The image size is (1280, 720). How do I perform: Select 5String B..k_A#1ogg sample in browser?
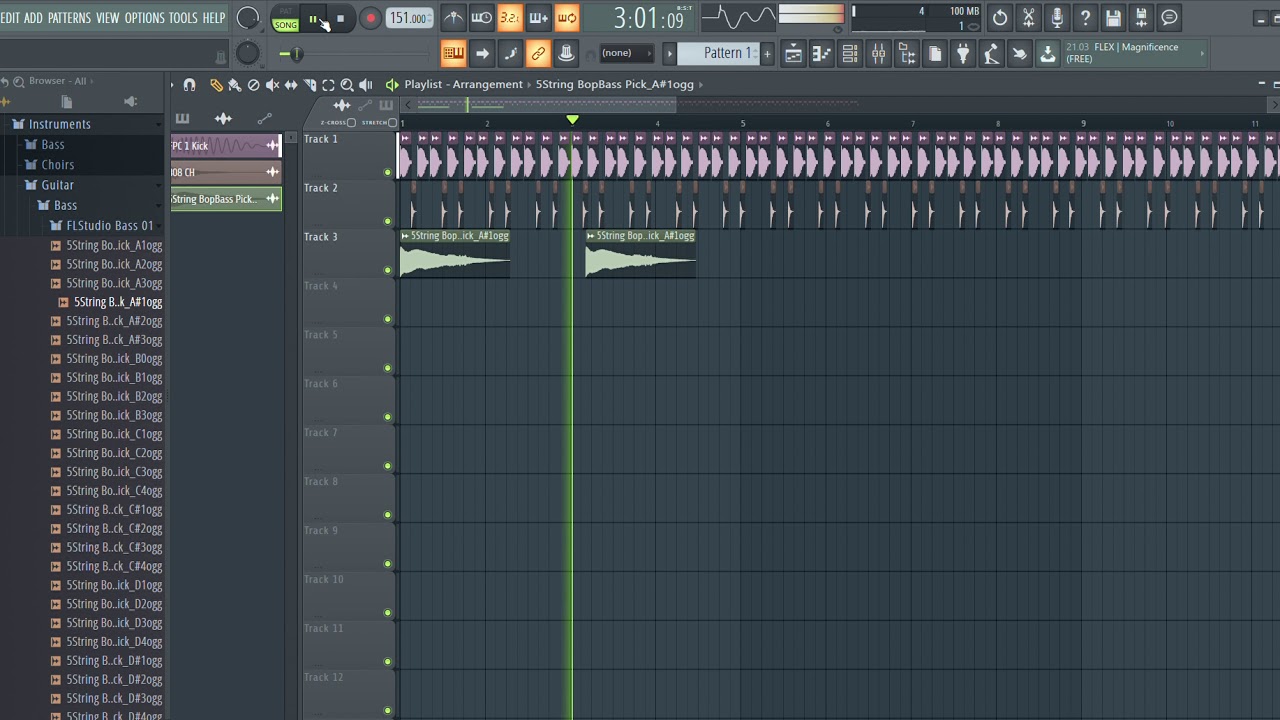[x=117, y=302]
